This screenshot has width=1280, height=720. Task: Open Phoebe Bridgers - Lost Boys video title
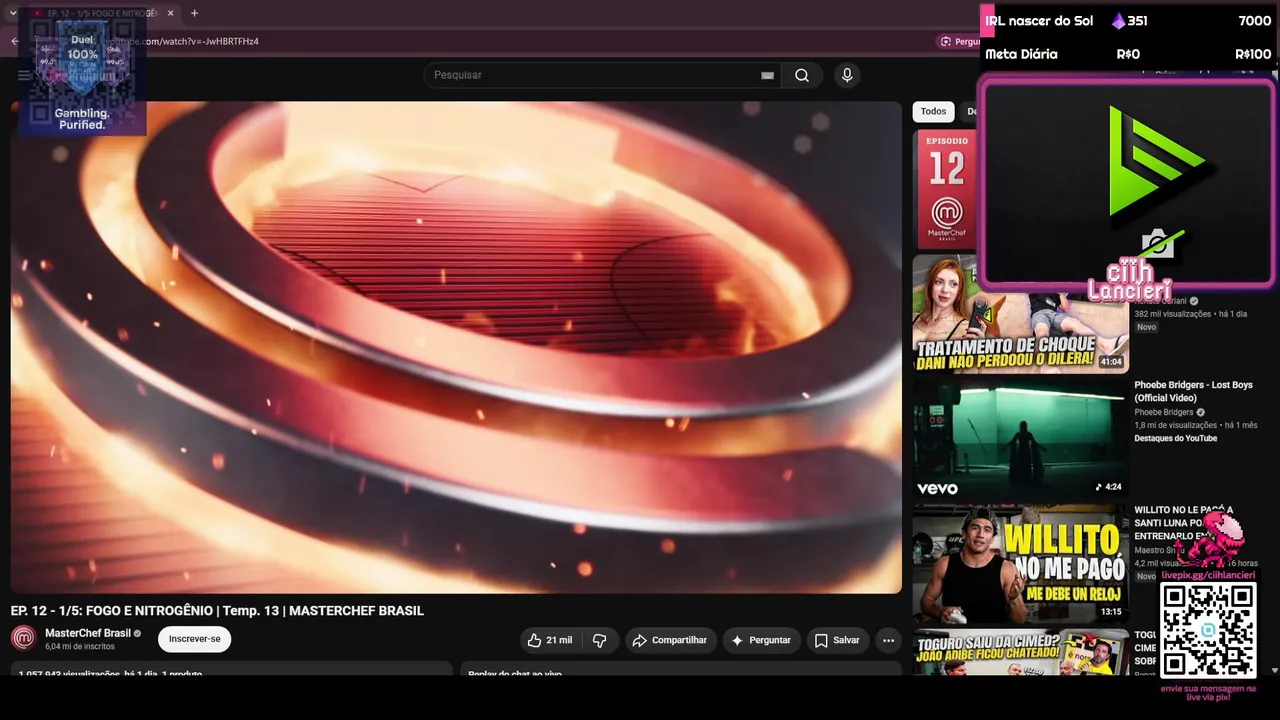click(1193, 391)
